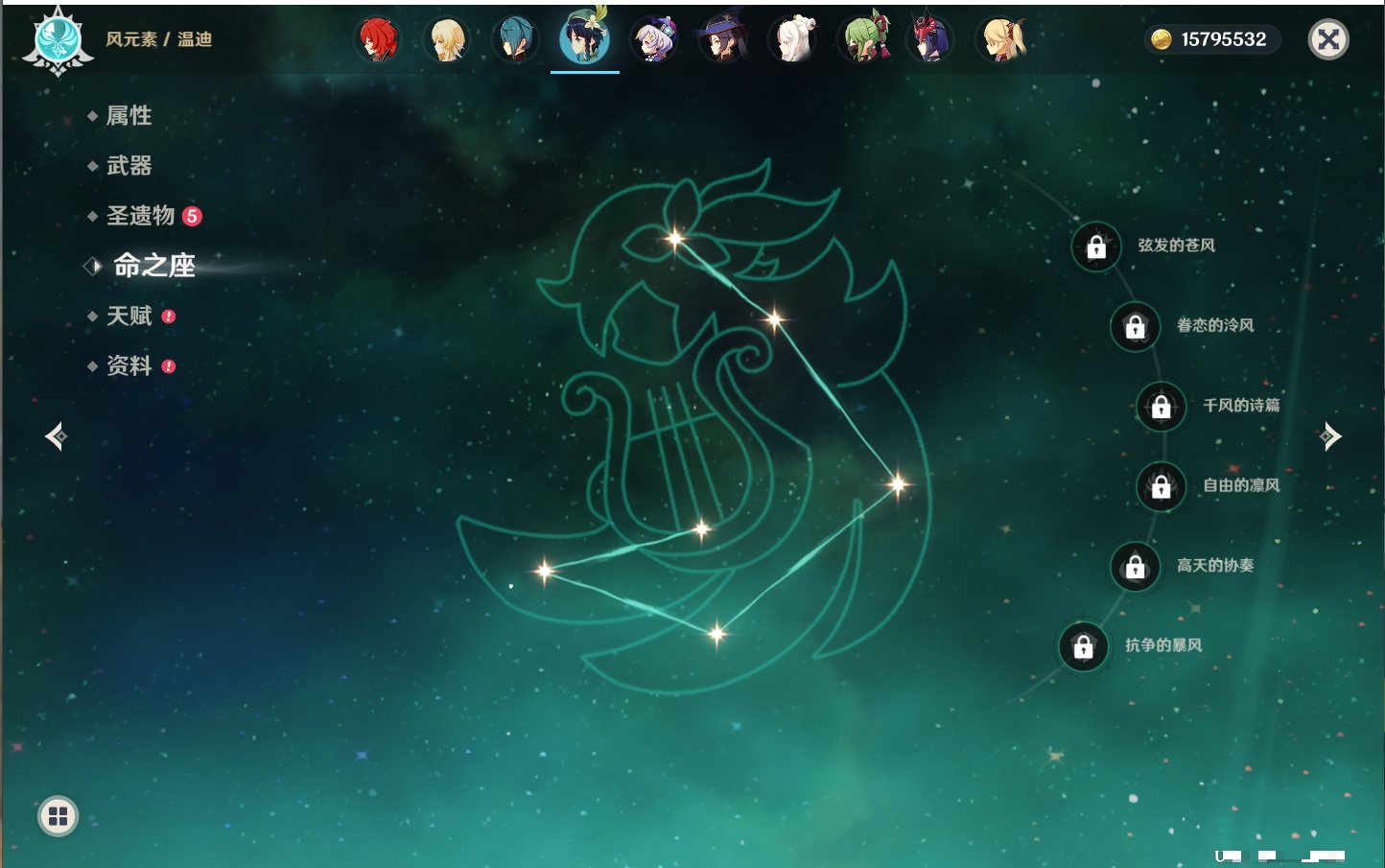Go to previous character with left arrow
The height and width of the screenshot is (868, 1385).
point(56,436)
